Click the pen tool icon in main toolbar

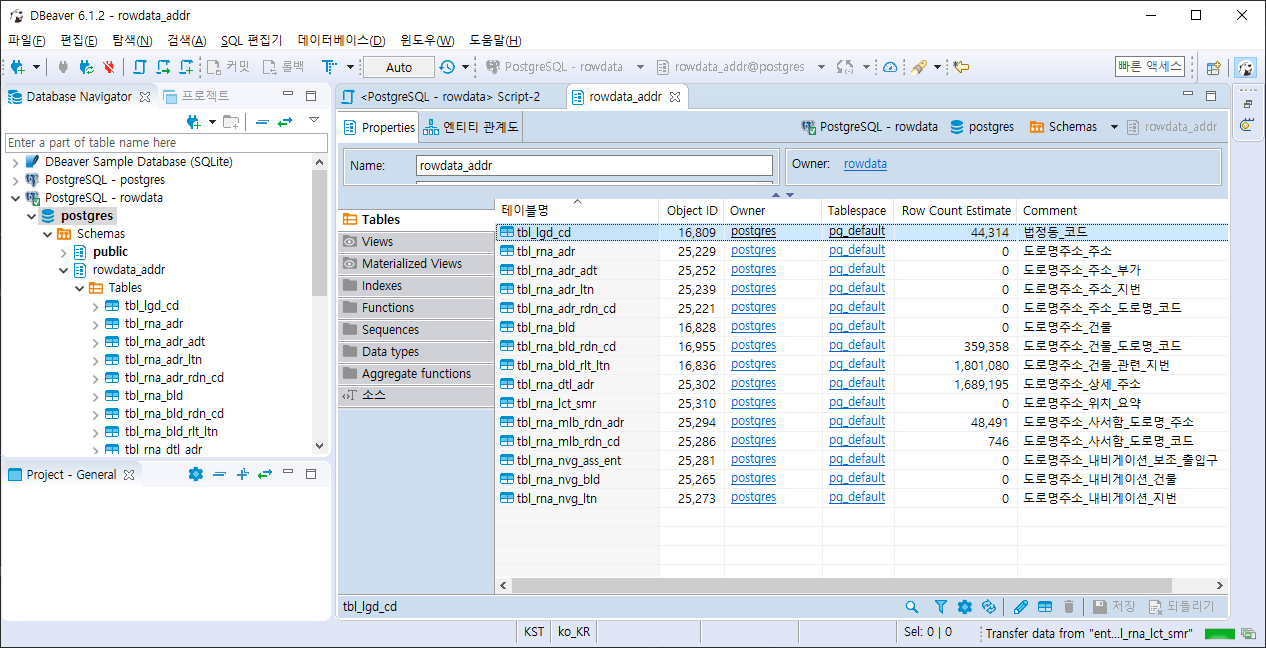tap(919, 67)
